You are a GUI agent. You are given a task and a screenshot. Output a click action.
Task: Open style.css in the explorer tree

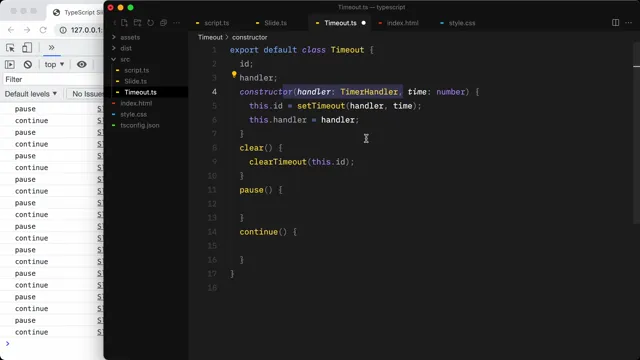(x=133, y=114)
